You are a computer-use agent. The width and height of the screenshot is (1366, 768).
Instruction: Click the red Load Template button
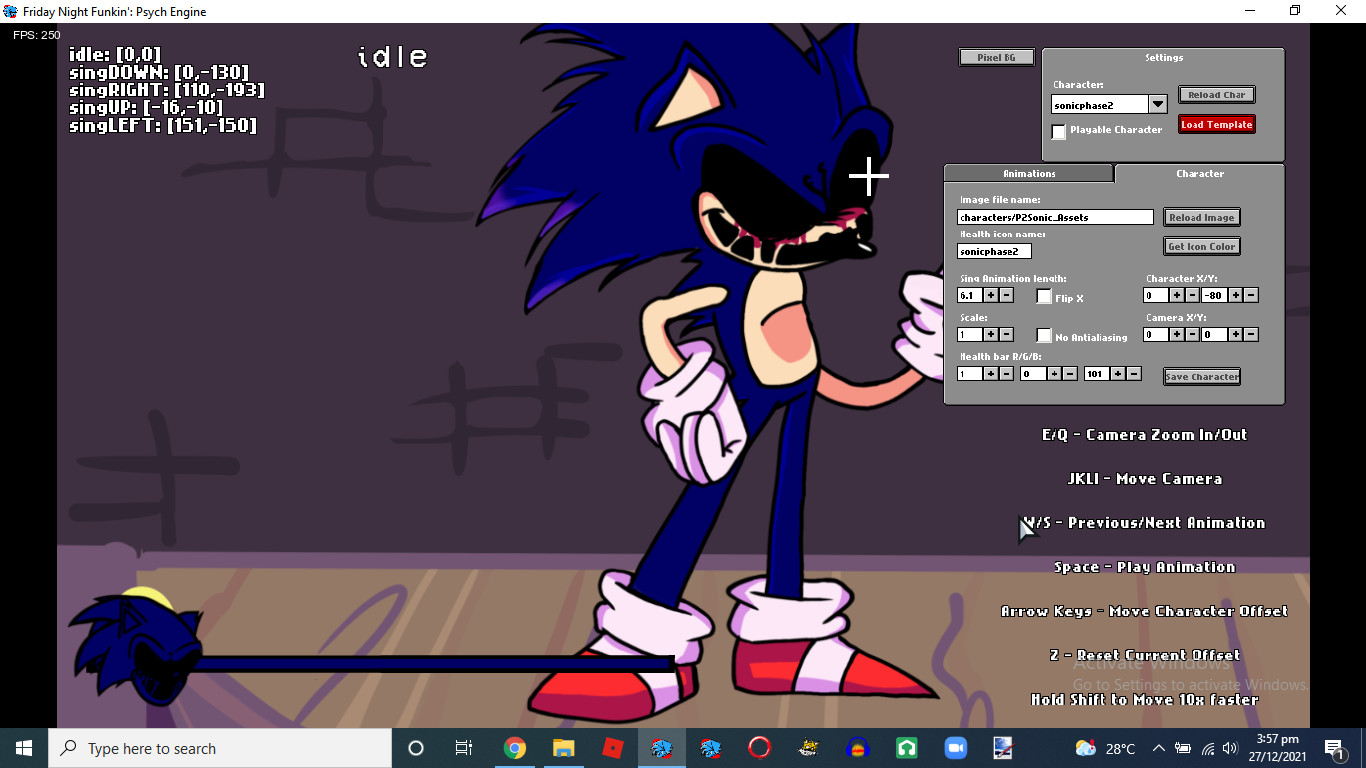tap(1216, 125)
